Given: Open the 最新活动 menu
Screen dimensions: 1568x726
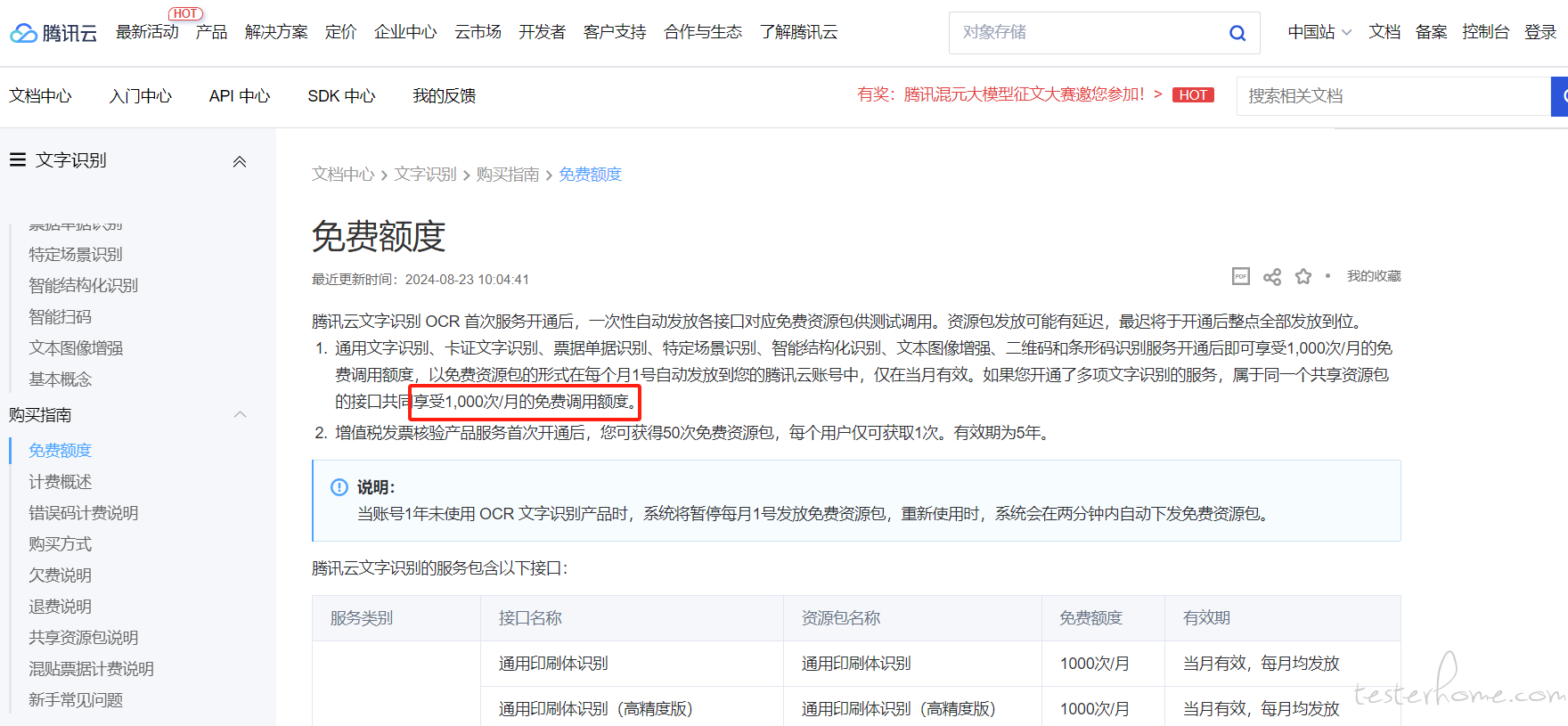Looking at the screenshot, I should point(147,32).
